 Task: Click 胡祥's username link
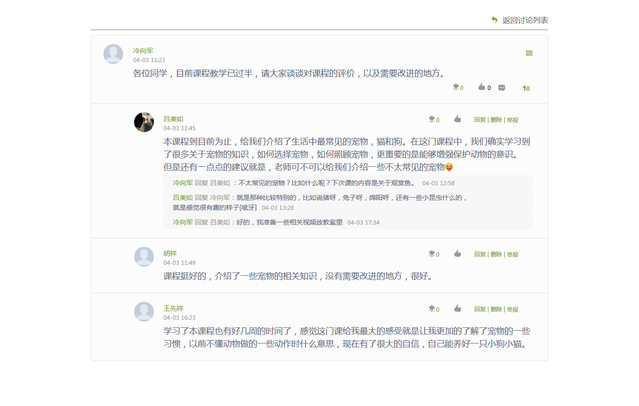click(170, 253)
